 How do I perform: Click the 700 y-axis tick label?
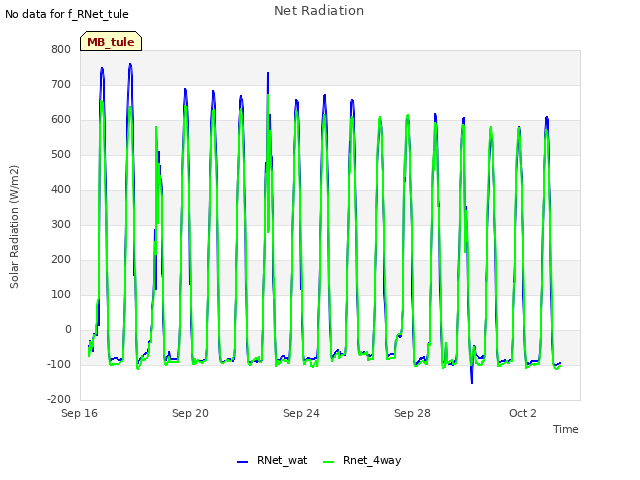(x=61, y=84)
